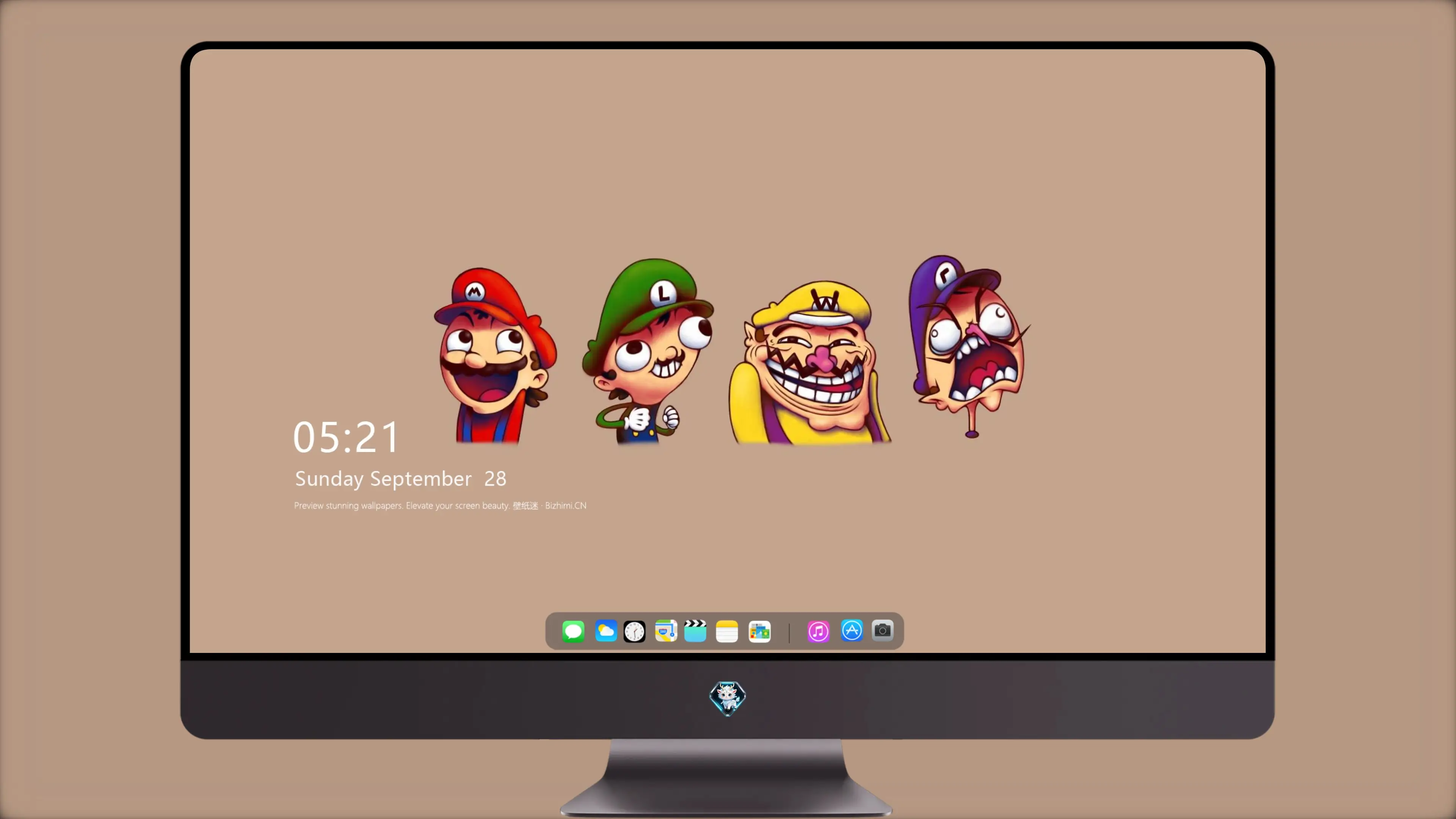Screen dimensions: 1456x819
Task: Open the Camera app in the dock
Action: (882, 630)
